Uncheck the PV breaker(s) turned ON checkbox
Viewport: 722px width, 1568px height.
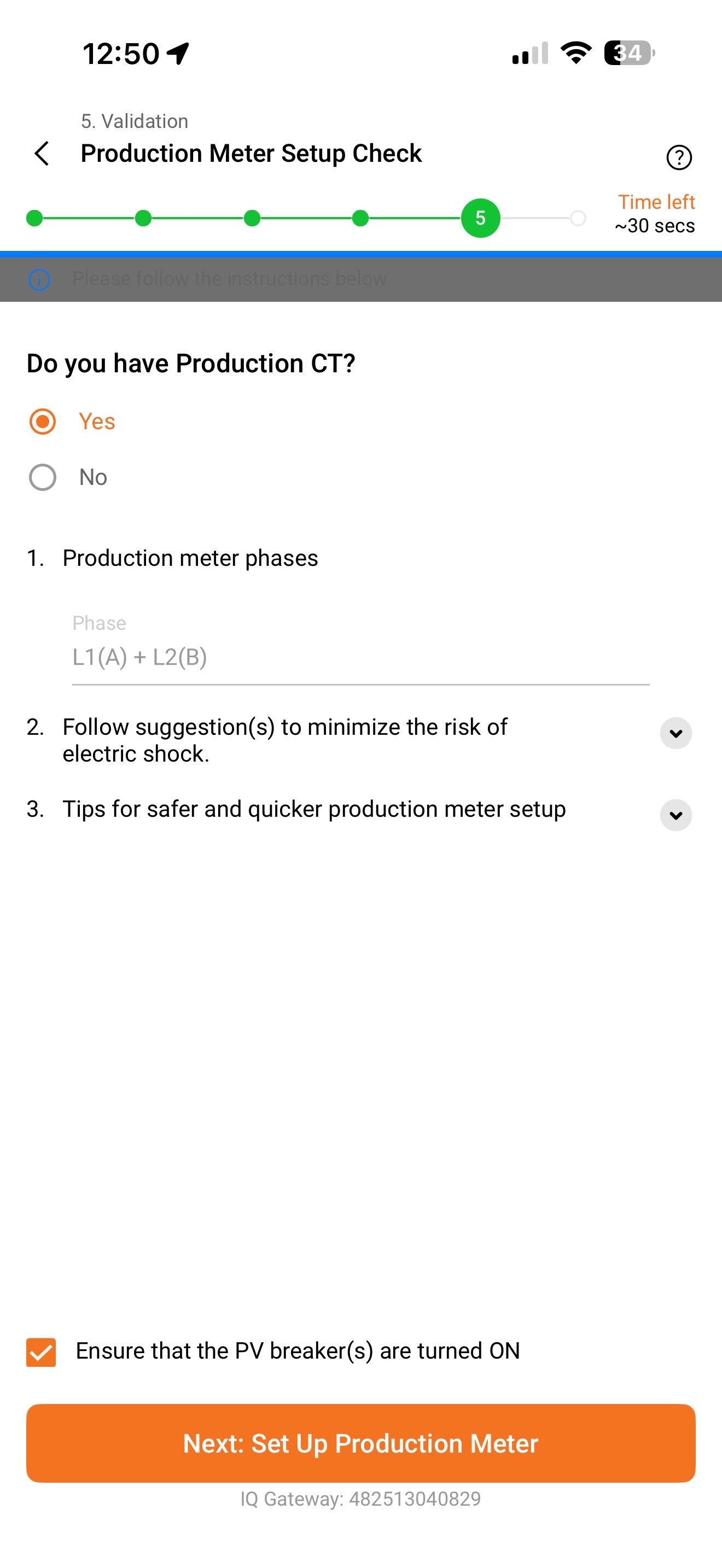click(42, 1352)
